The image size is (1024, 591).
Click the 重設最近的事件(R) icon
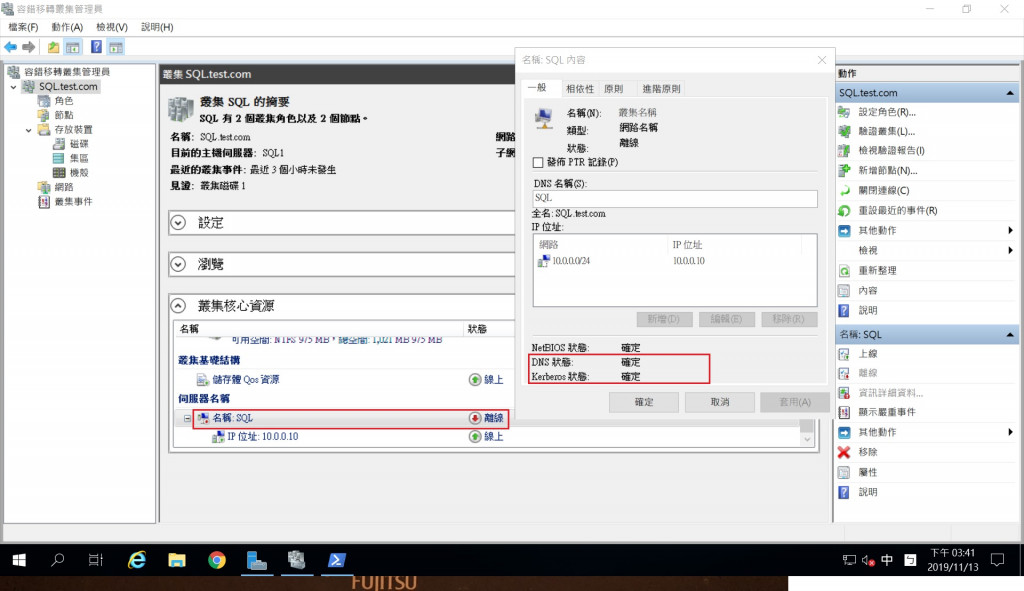[844, 211]
